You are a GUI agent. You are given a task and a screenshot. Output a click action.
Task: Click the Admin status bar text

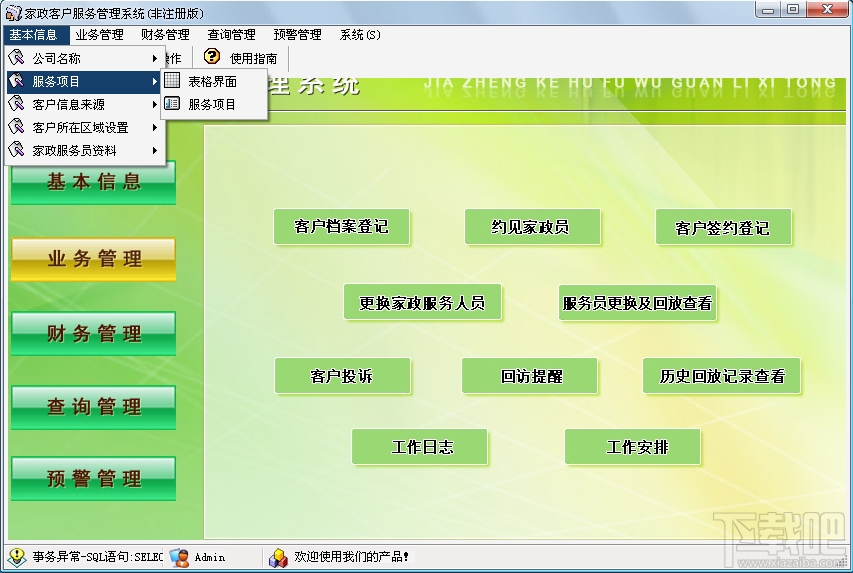210,557
